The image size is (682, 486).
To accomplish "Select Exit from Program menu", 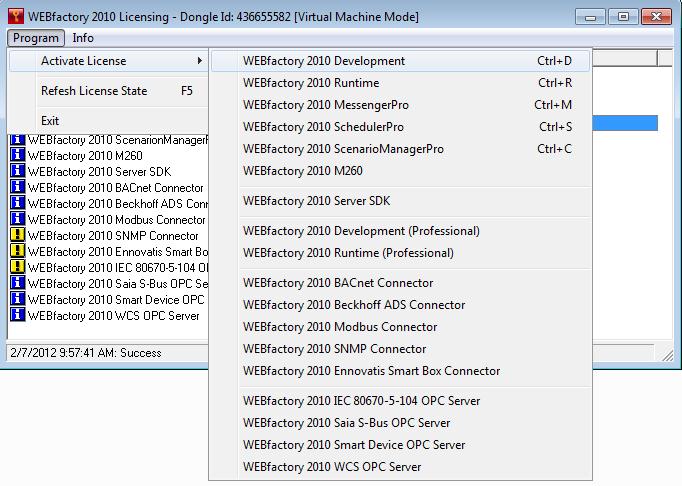I will 108,121.
